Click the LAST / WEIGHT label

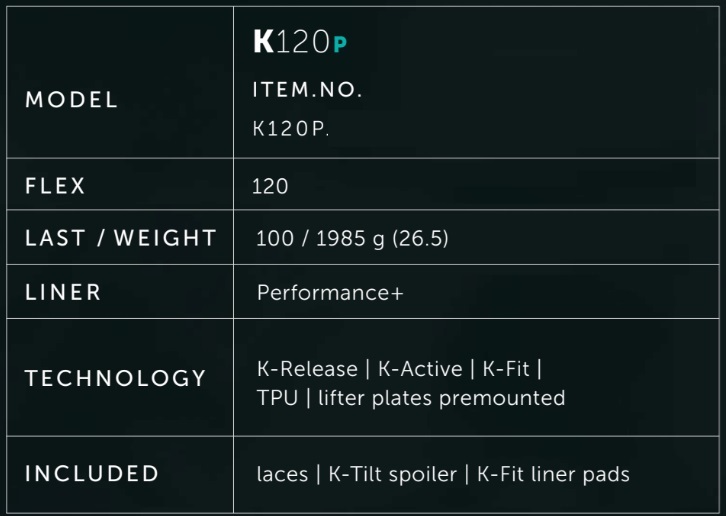pos(121,238)
